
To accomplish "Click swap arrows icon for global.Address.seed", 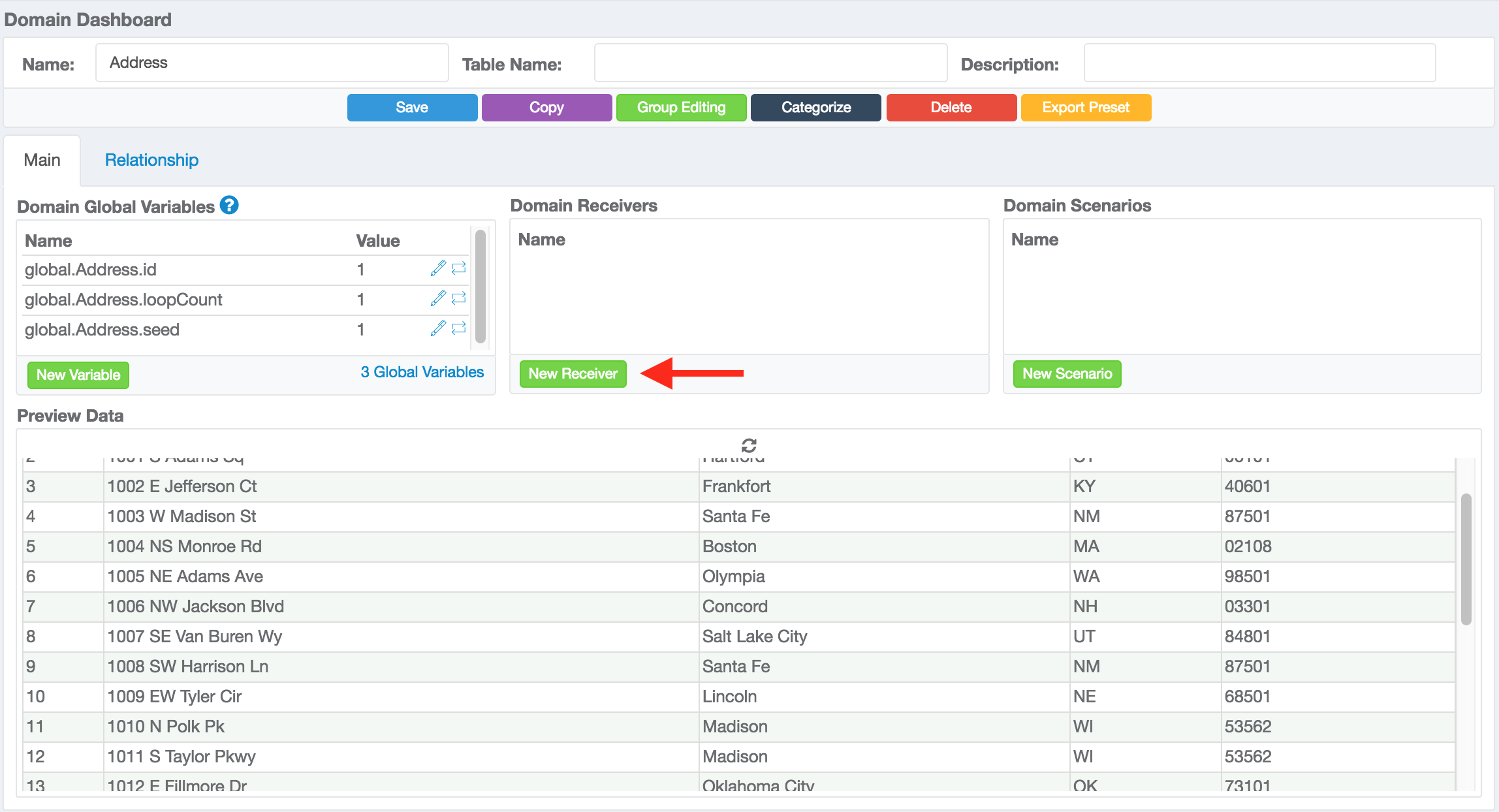I will point(459,328).
